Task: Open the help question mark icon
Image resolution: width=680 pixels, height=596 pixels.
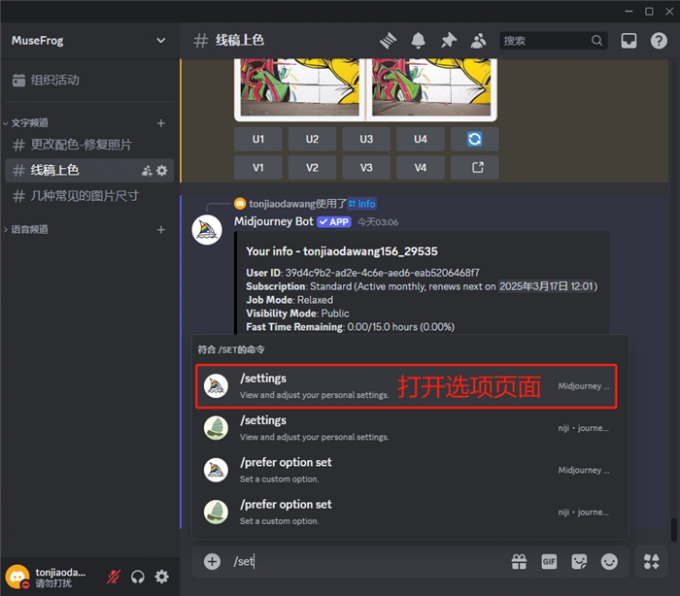Action: (x=658, y=41)
